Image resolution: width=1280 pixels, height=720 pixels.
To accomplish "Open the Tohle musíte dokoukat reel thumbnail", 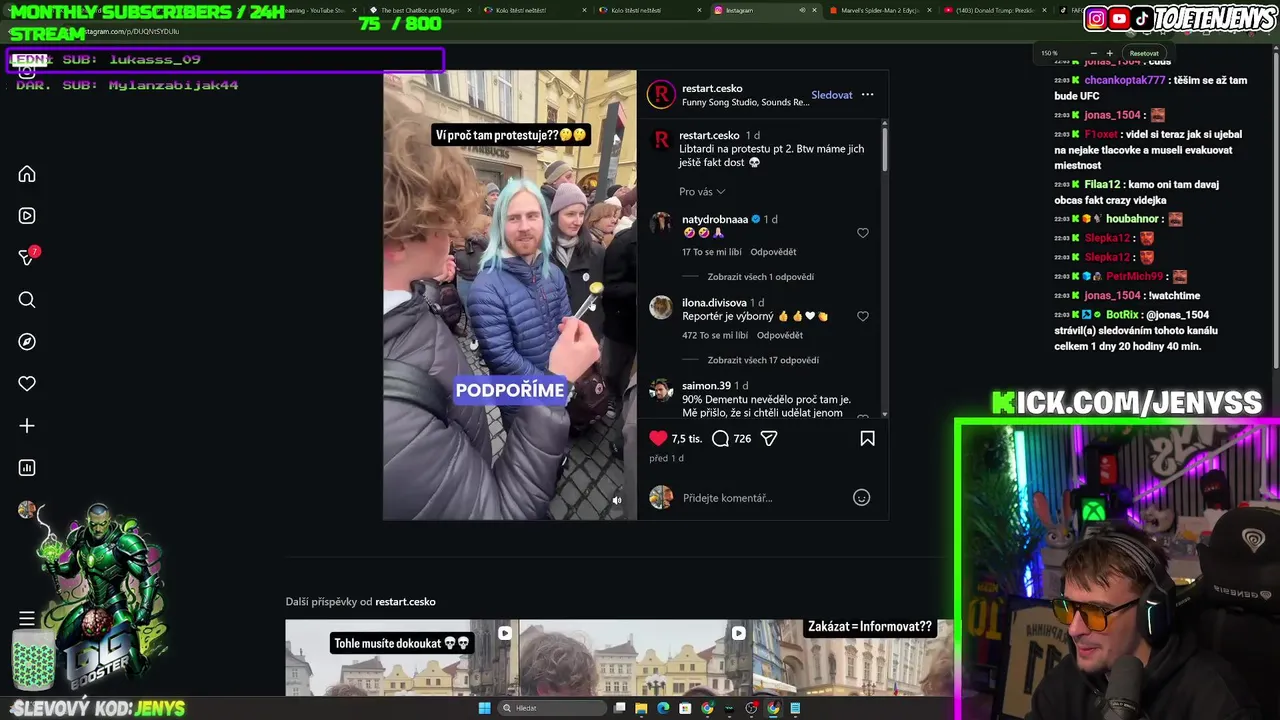I will pos(401,658).
